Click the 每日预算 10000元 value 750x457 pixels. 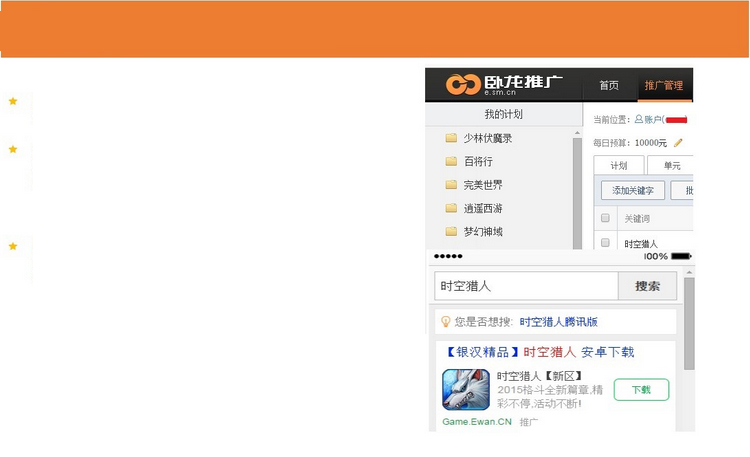(x=651, y=143)
